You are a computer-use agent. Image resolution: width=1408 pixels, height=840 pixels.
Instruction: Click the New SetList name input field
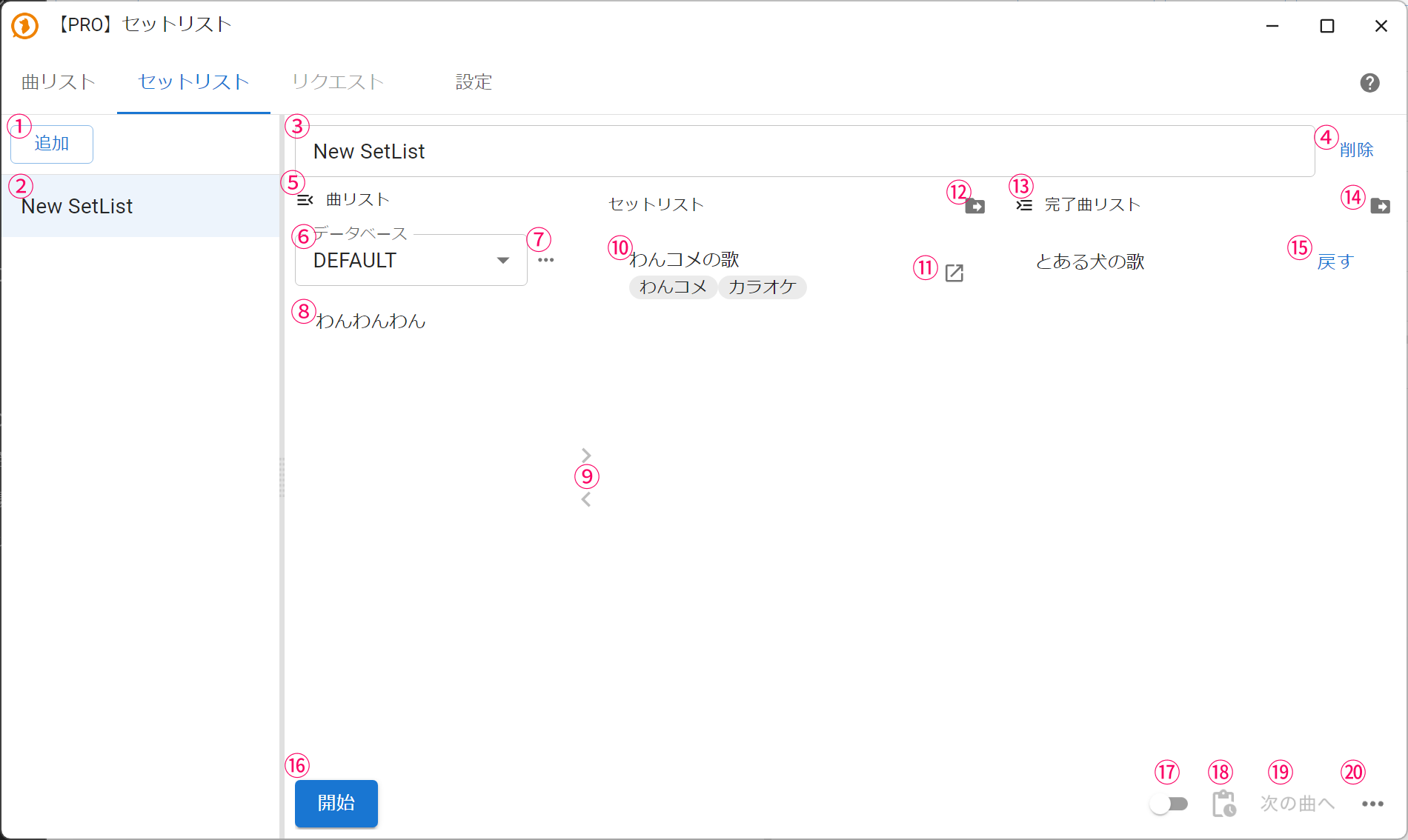coord(804,152)
